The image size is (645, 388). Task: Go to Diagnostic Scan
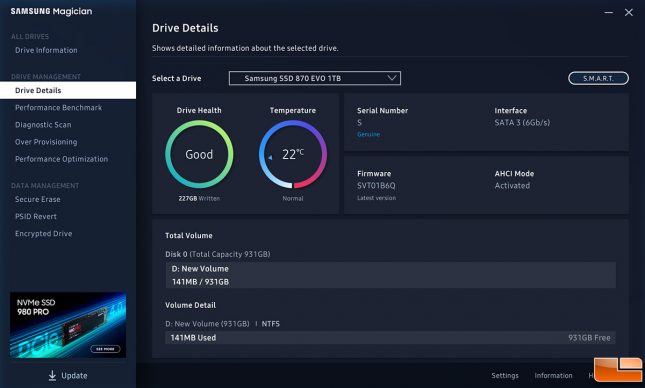(x=43, y=125)
